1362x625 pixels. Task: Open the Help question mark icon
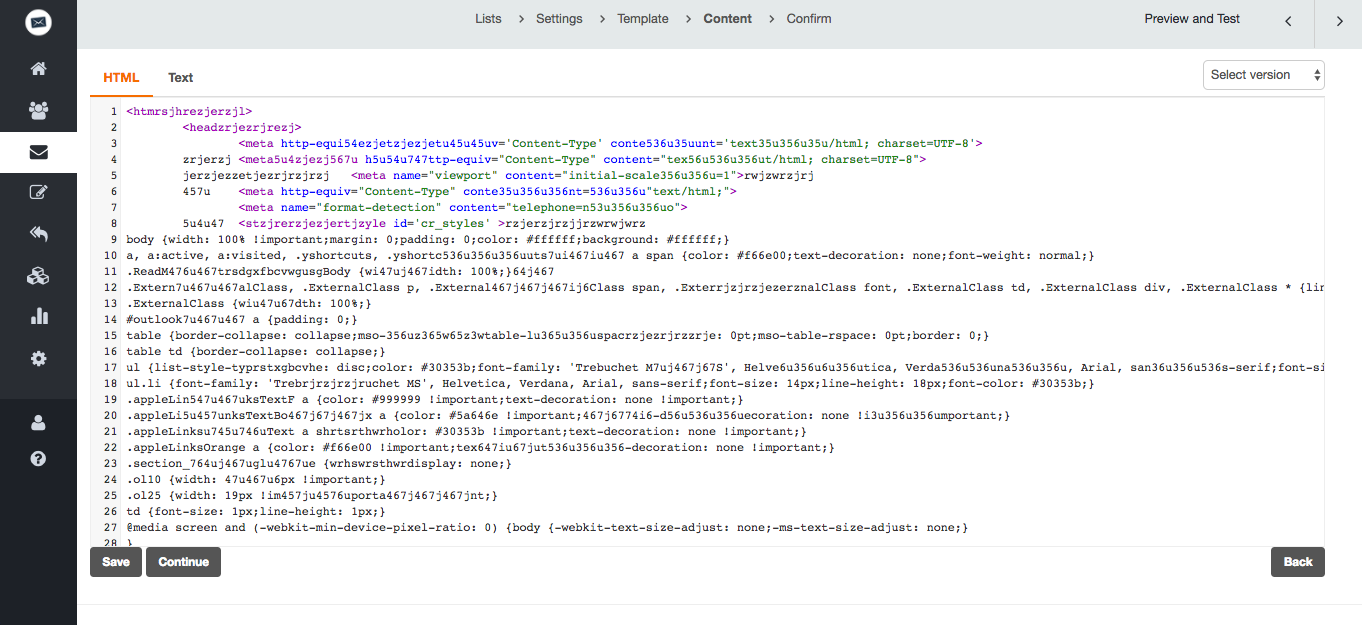pyautogui.click(x=38, y=459)
